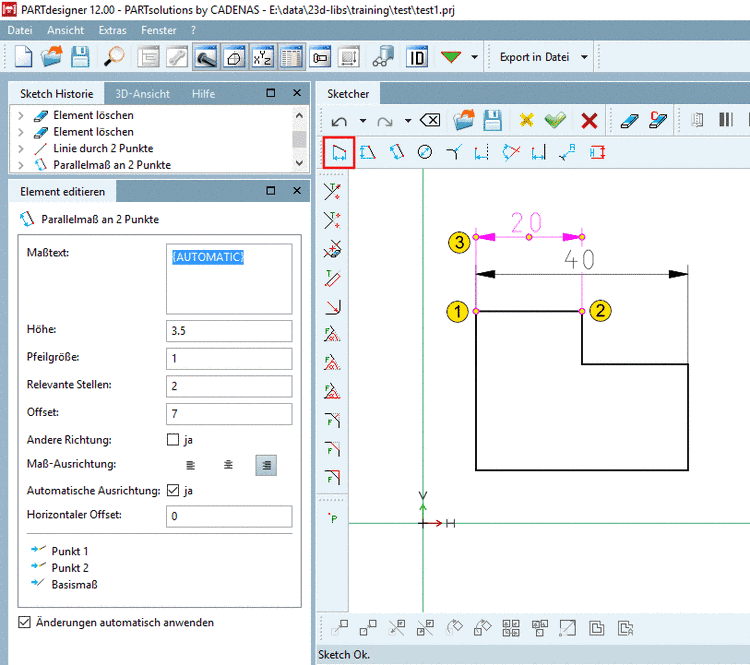This screenshot has height=665, width=750.
Task: Toggle Änderungen automatisch anwenden checkbox
Action: click(x=24, y=622)
